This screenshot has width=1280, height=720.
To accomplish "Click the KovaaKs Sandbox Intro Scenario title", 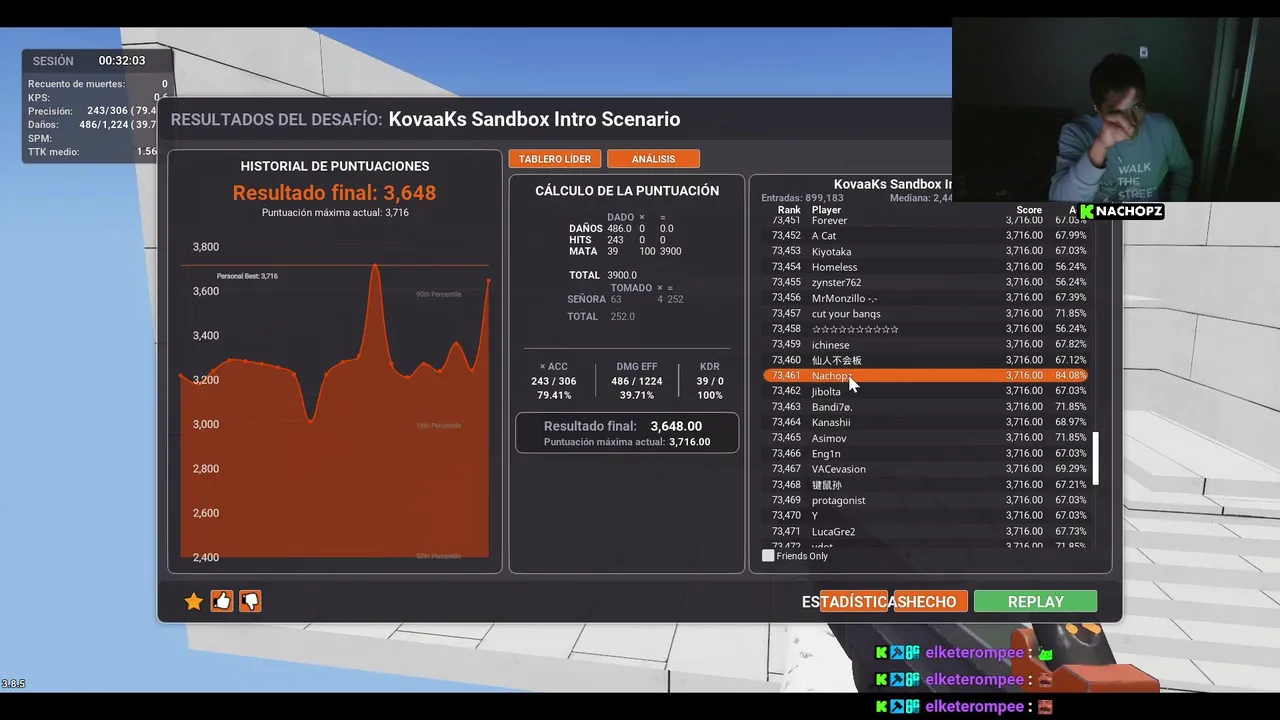I will [x=534, y=119].
